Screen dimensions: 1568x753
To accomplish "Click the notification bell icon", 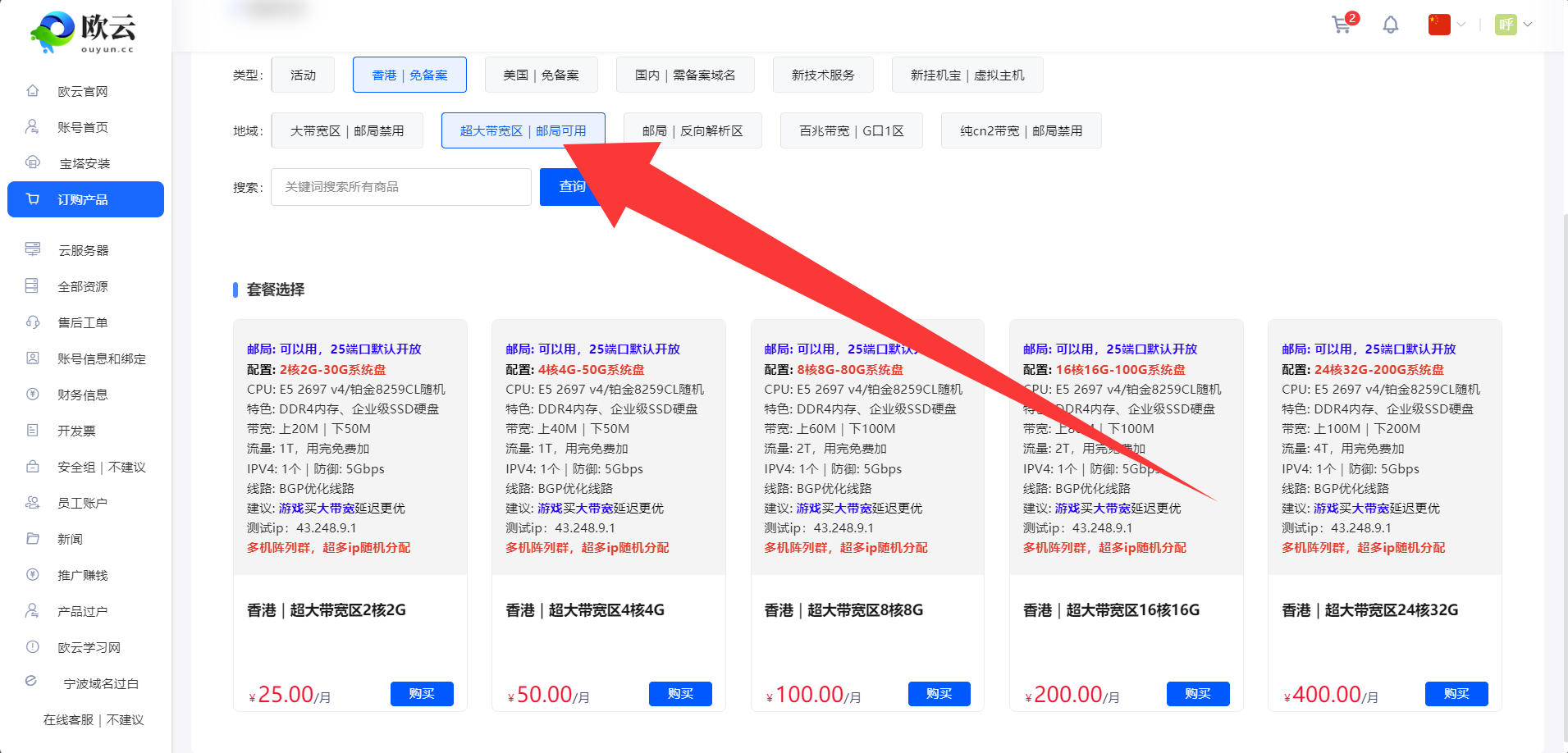I will tap(1390, 25).
